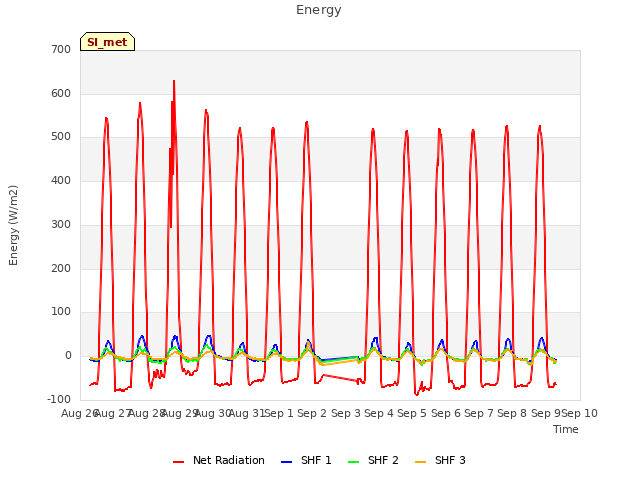640x480 pixels.
Task: Click the SI_met annotation label
Action: pyautogui.click(x=107, y=42)
